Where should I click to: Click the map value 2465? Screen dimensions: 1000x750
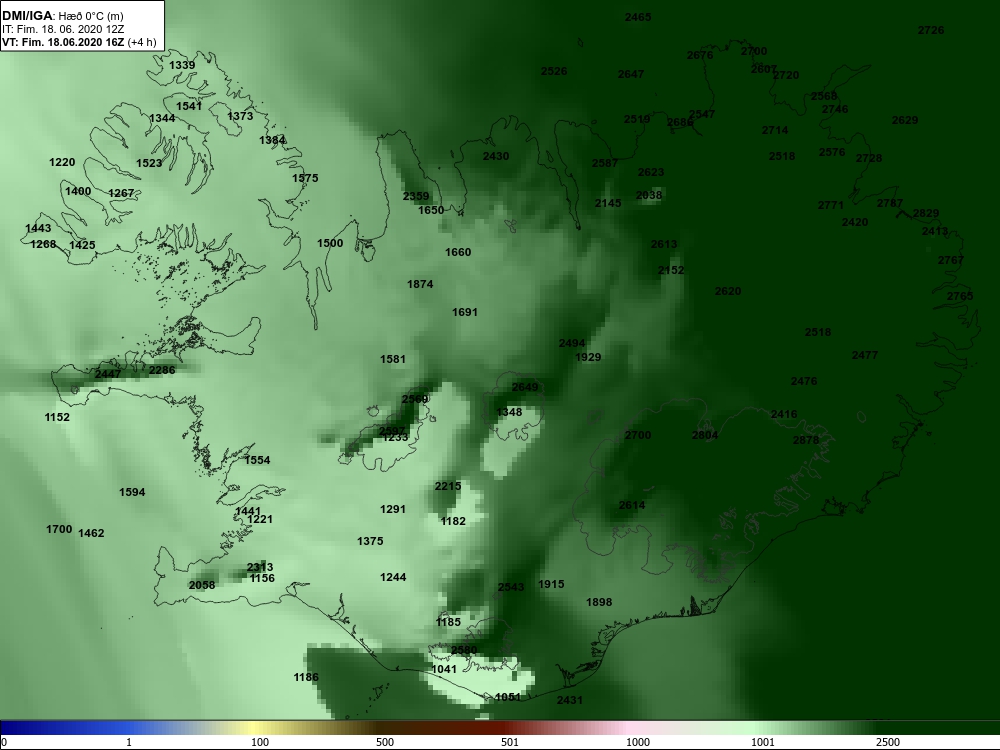(638, 17)
